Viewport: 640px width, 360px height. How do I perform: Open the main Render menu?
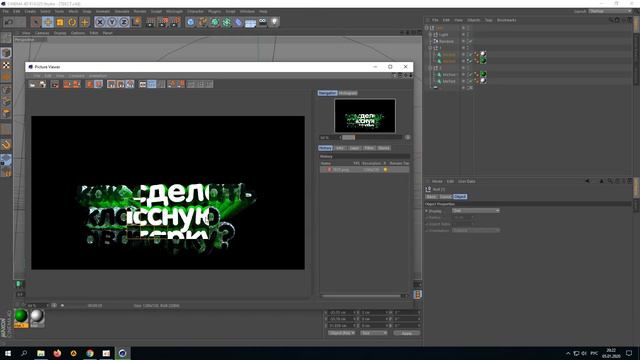pyautogui.click(x=140, y=11)
